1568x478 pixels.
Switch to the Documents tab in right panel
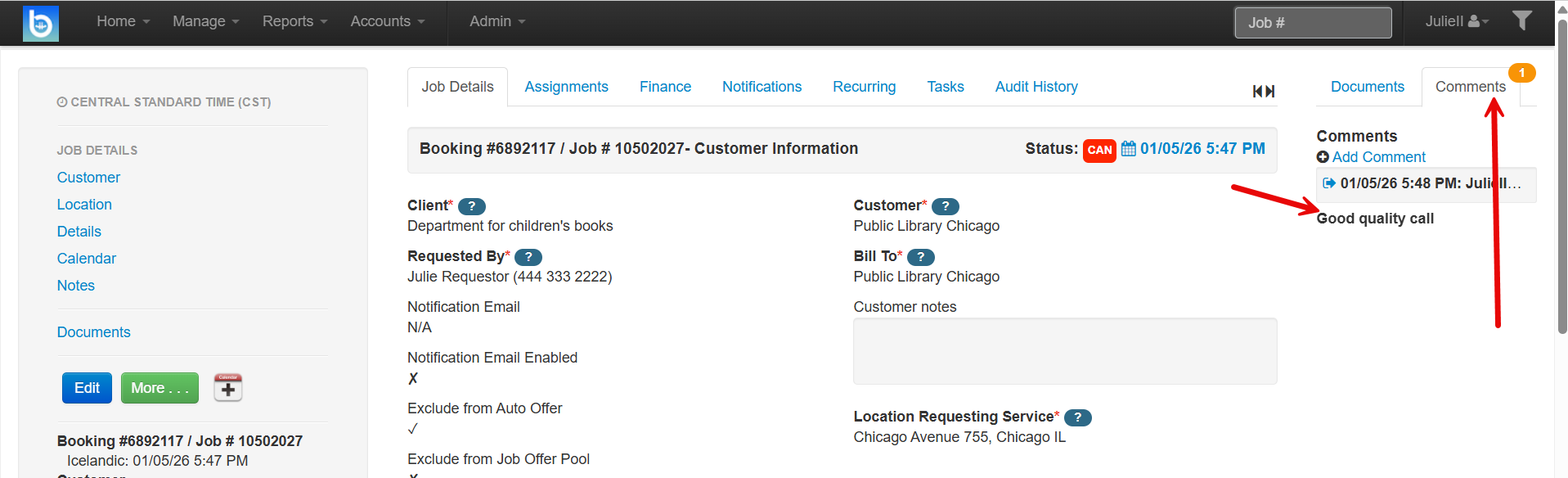click(x=1368, y=87)
